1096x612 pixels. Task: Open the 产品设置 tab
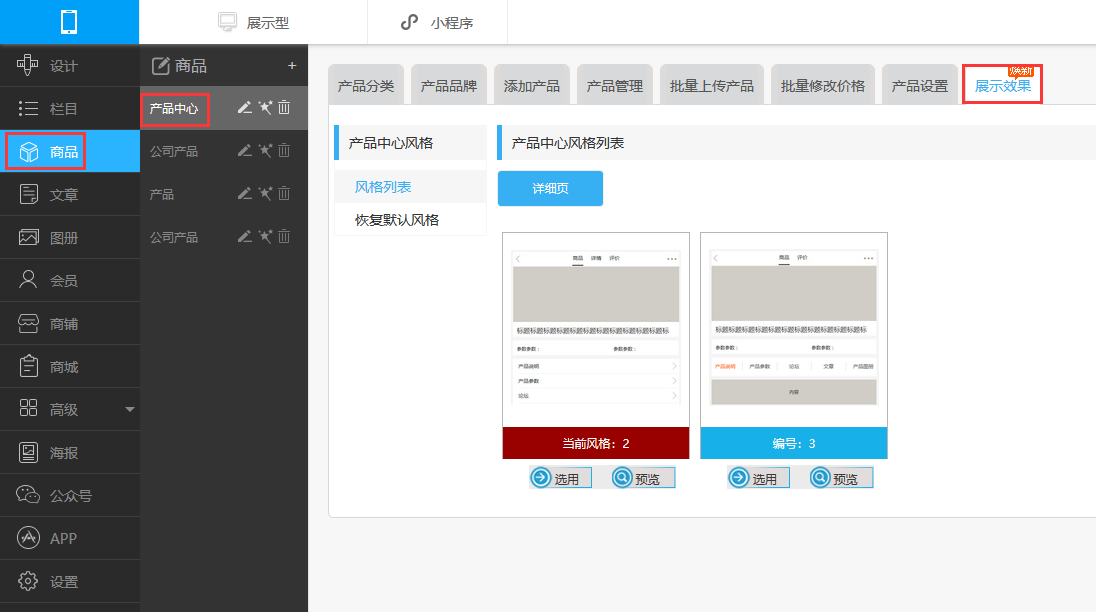[x=920, y=85]
